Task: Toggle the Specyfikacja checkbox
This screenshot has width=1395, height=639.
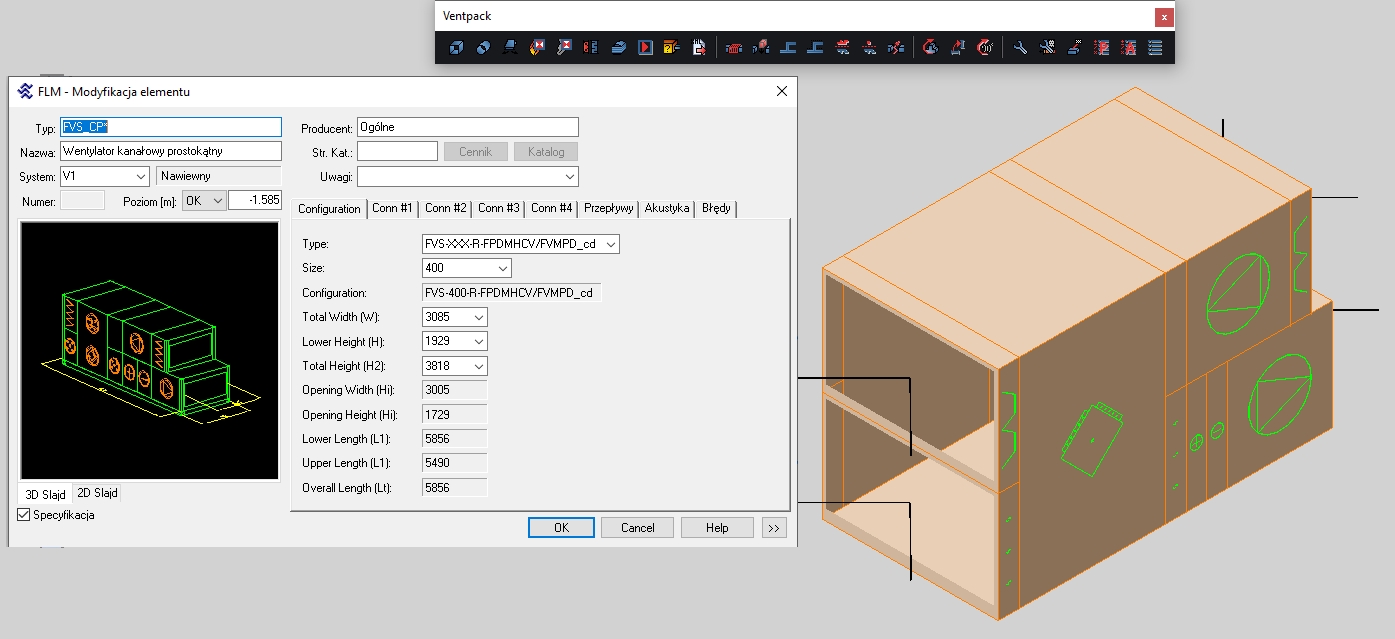Action: [x=25, y=515]
